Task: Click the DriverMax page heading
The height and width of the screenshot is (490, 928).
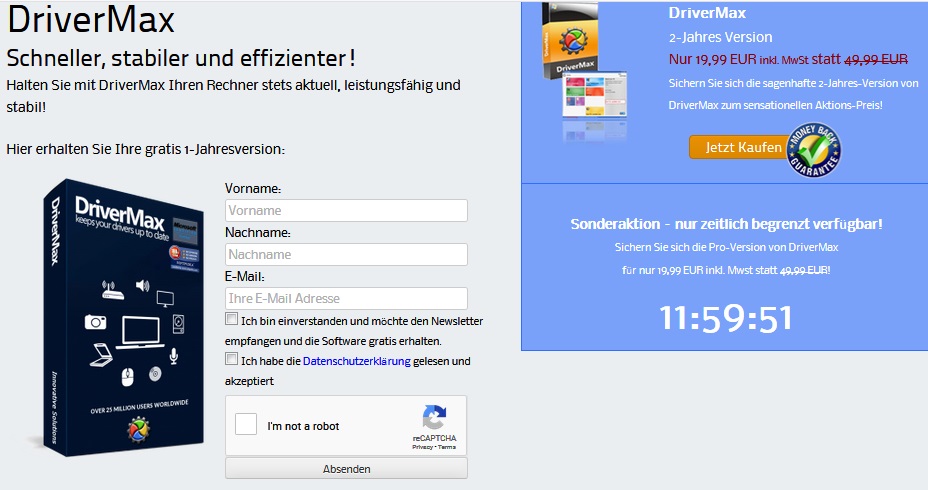Action: pyautogui.click(x=91, y=19)
